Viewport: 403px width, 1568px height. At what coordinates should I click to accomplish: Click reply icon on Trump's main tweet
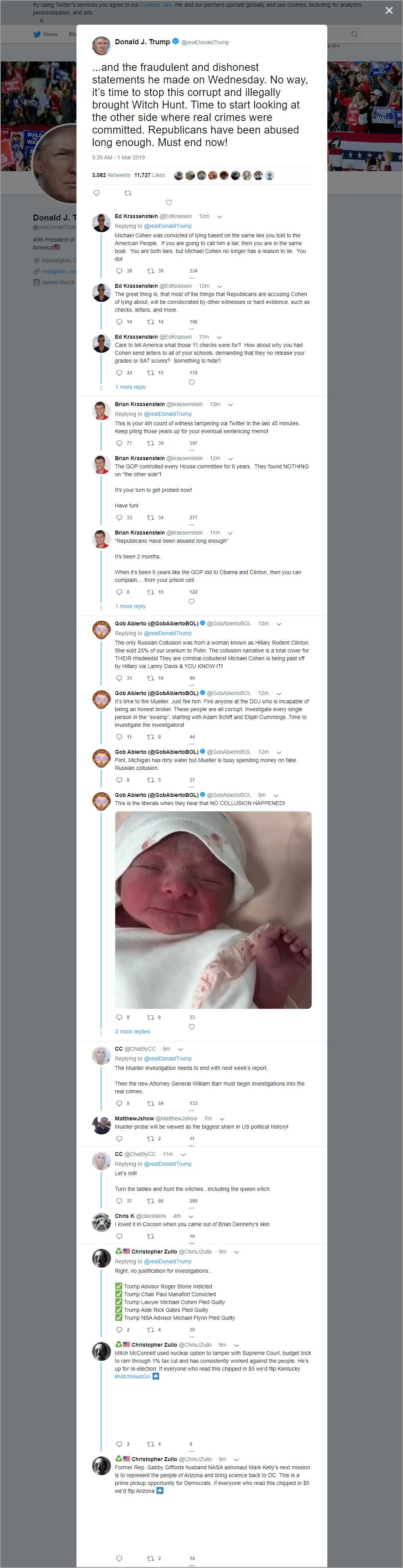coord(96,193)
